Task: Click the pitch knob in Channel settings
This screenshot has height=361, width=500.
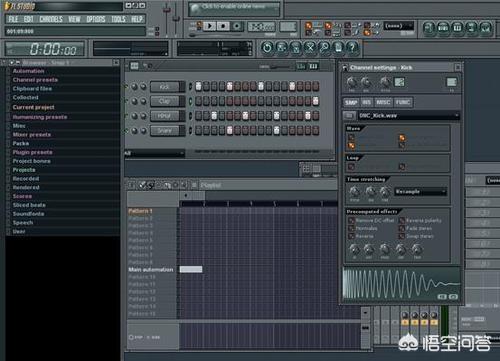Action: click(385, 82)
